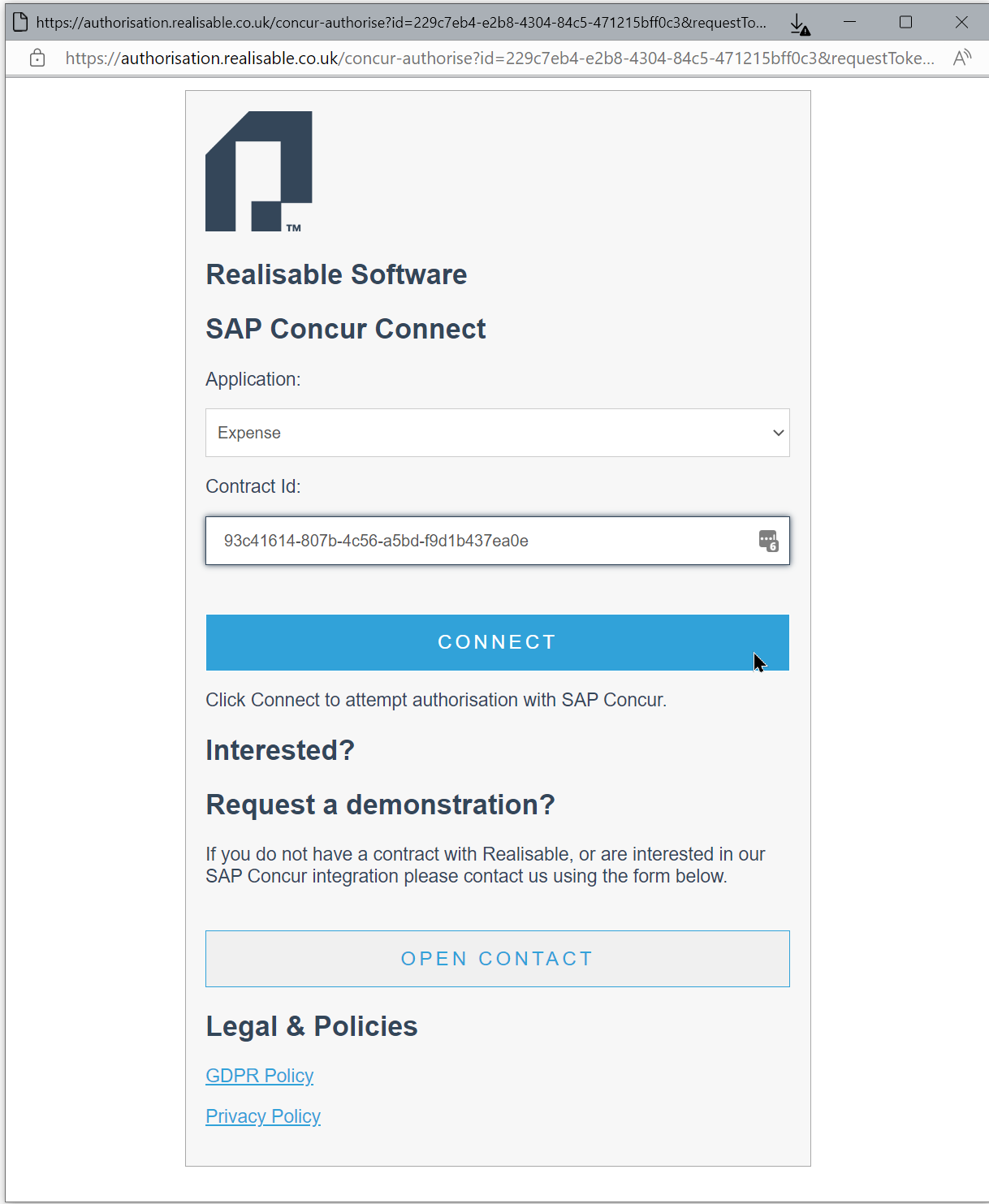Open password manager icon in Contract Id field
Image resolution: width=989 pixels, height=1204 pixels.
click(x=768, y=541)
